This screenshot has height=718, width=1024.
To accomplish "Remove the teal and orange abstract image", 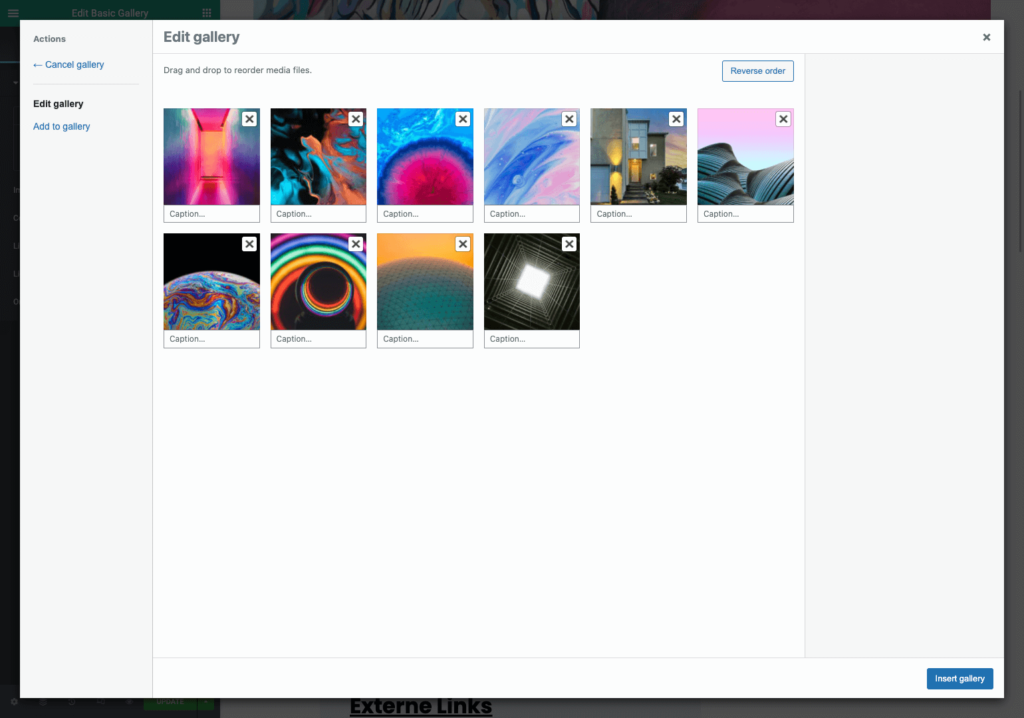I will pos(356,119).
